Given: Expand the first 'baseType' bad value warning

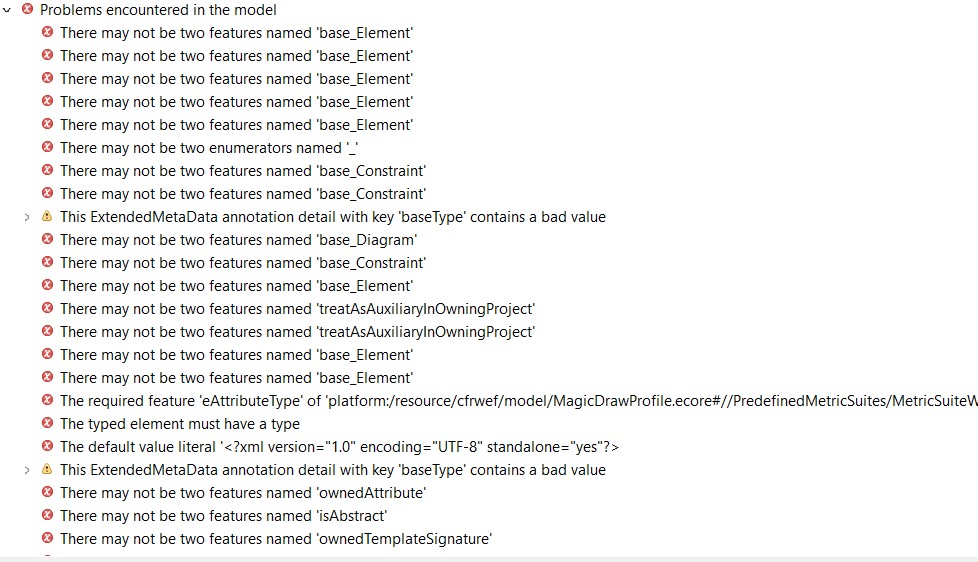Looking at the screenshot, I should (x=27, y=217).
